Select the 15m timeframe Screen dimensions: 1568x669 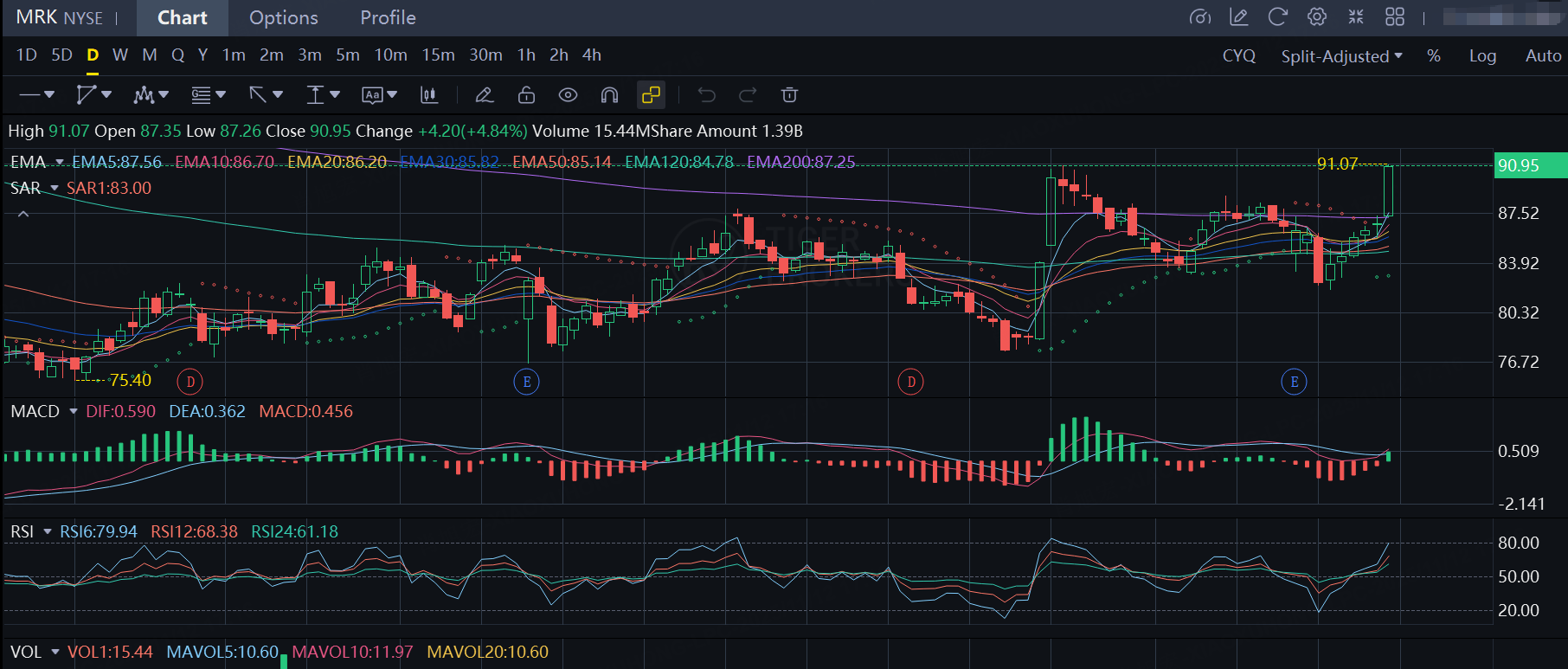point(438,55)
